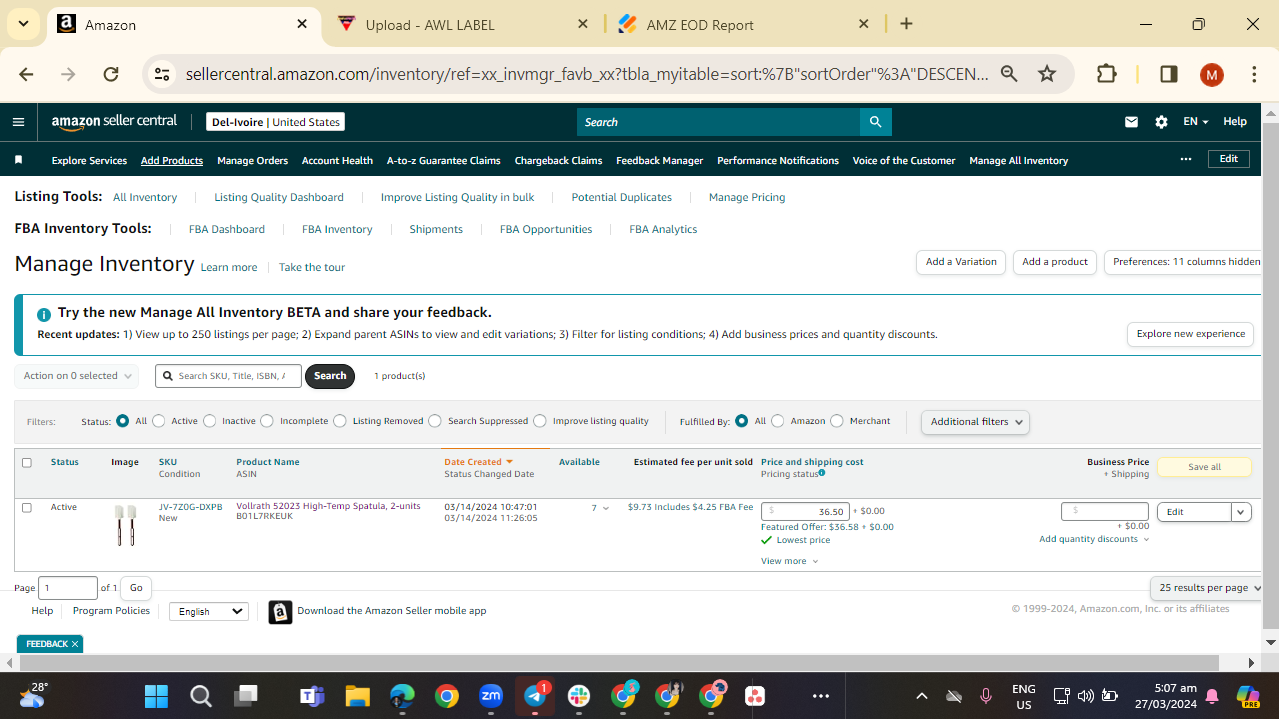Select the Inactive status filter

(x=209, y=421)
